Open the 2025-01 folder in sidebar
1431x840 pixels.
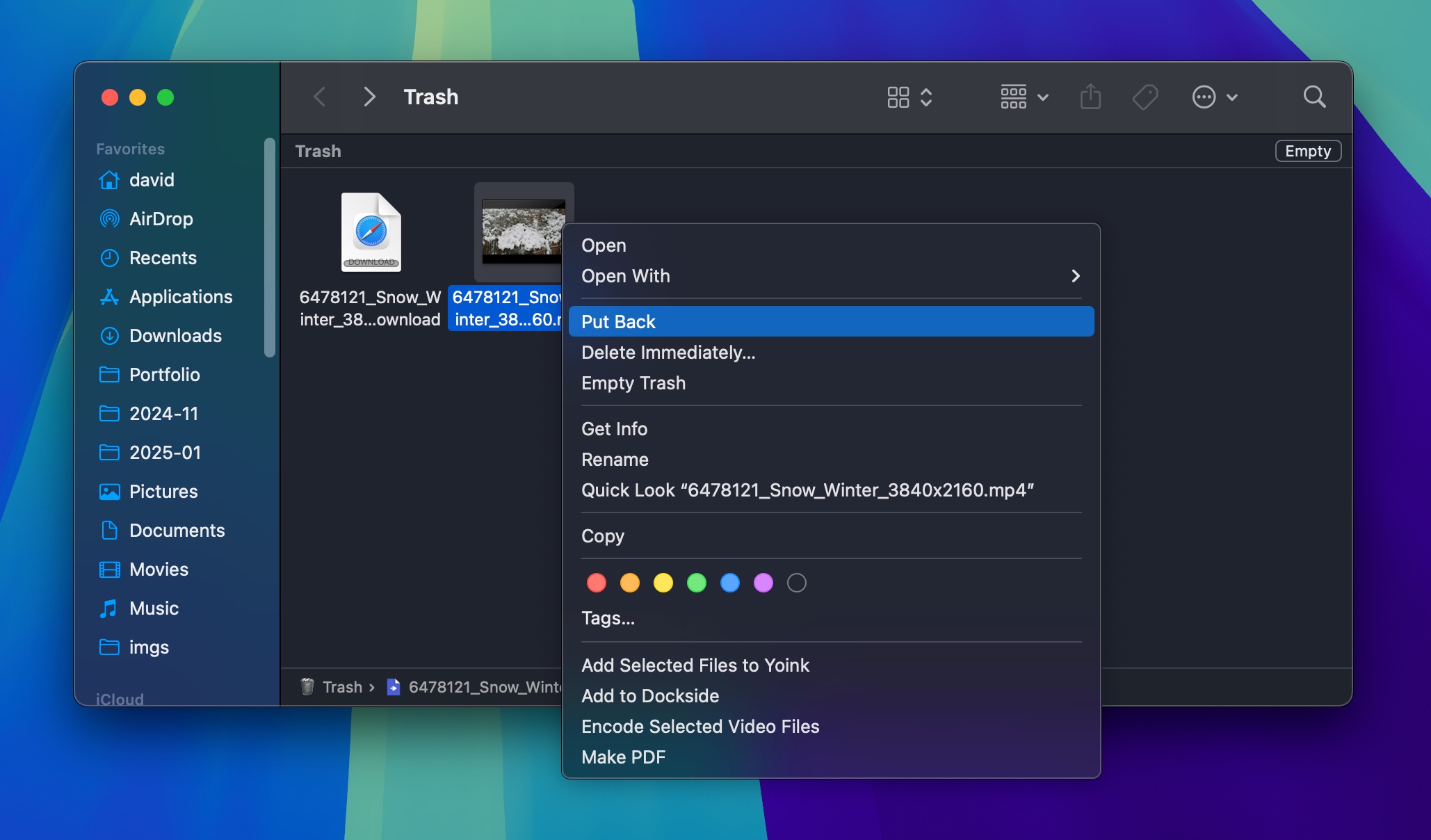(x=165, y=453)
